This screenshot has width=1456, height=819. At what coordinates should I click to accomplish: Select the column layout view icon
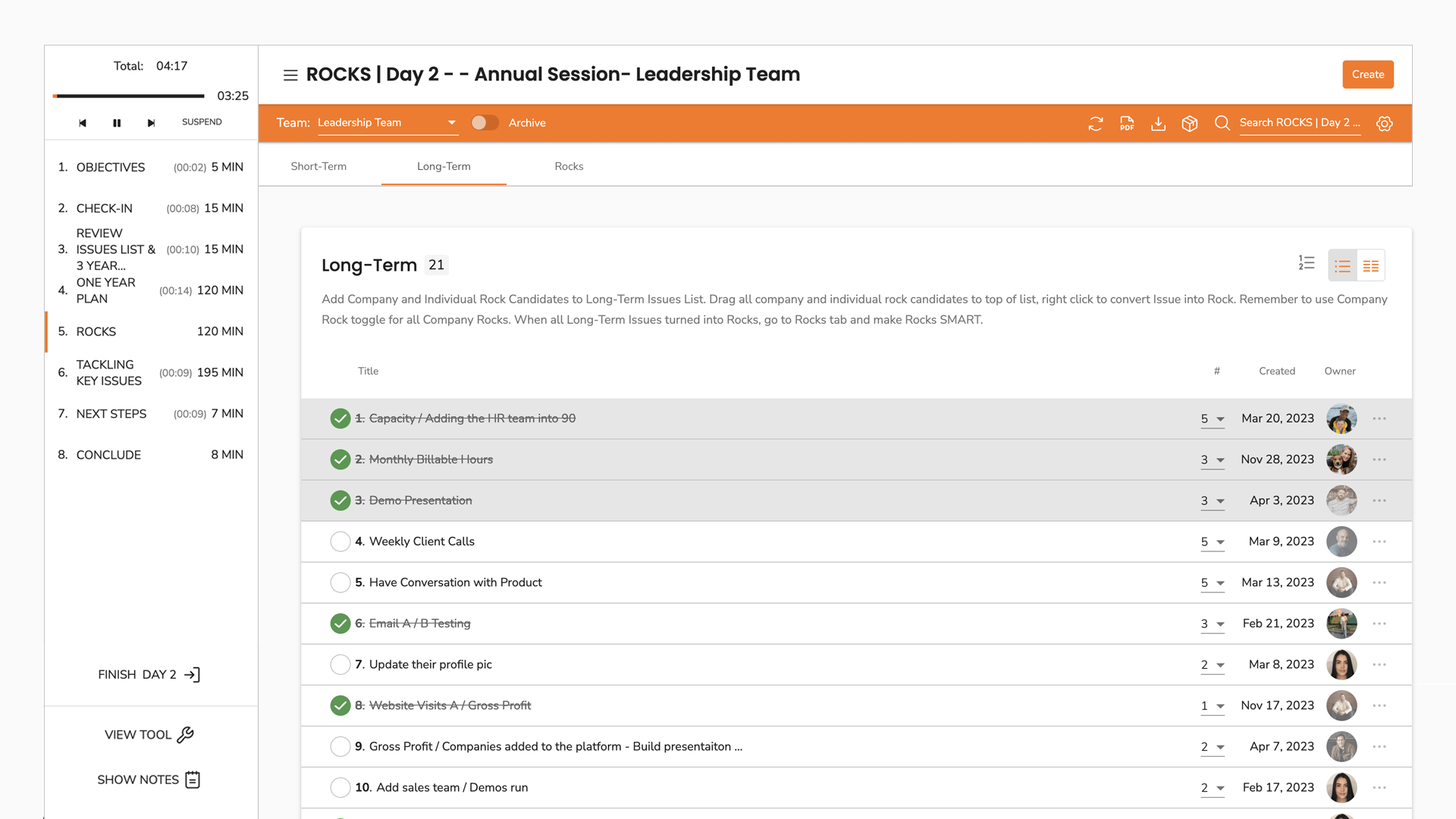1371,265
